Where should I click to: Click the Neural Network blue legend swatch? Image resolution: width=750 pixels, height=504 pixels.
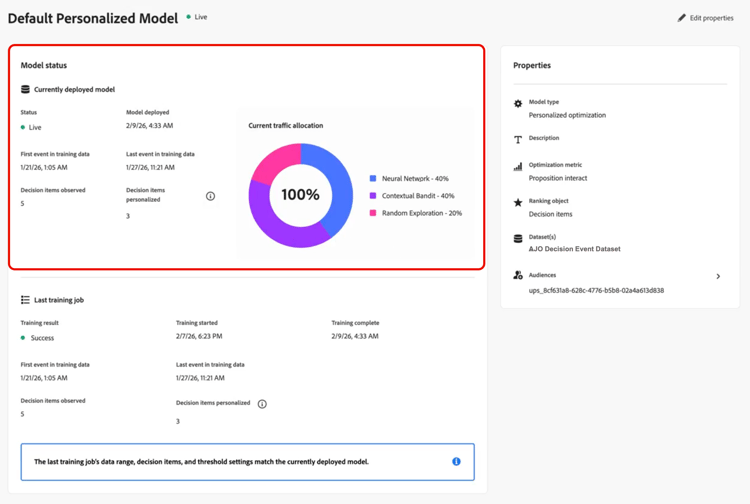[x=373, y=179]
